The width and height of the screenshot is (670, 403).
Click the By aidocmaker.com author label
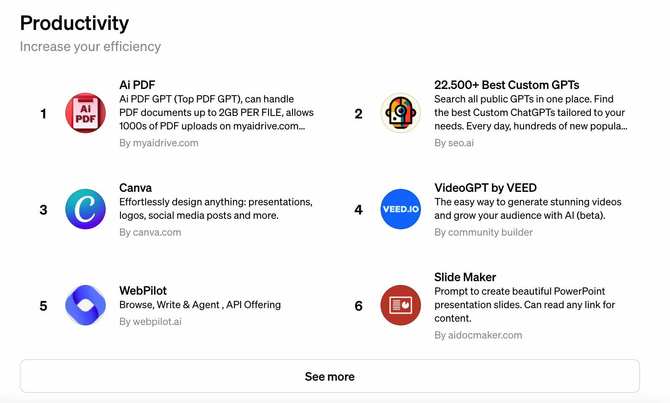click(x=478, y=335)
